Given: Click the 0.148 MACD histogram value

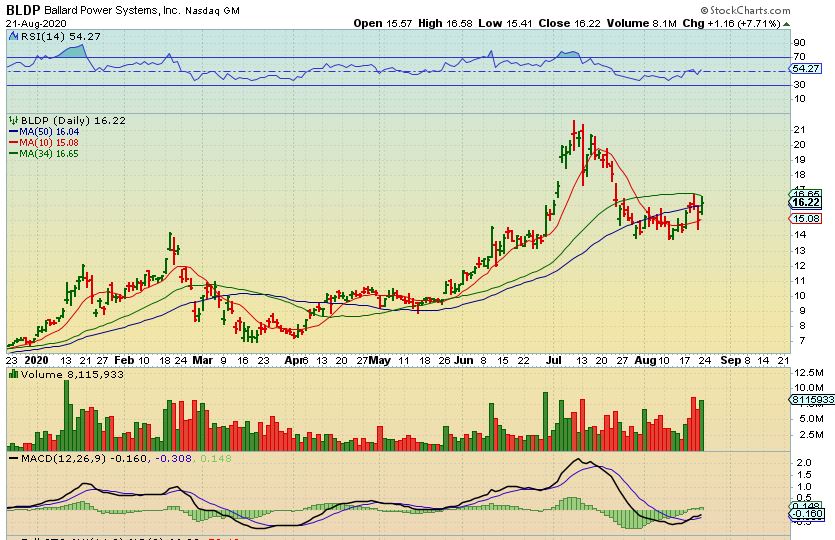Looking at the screenshot, I should click(216, 458).
